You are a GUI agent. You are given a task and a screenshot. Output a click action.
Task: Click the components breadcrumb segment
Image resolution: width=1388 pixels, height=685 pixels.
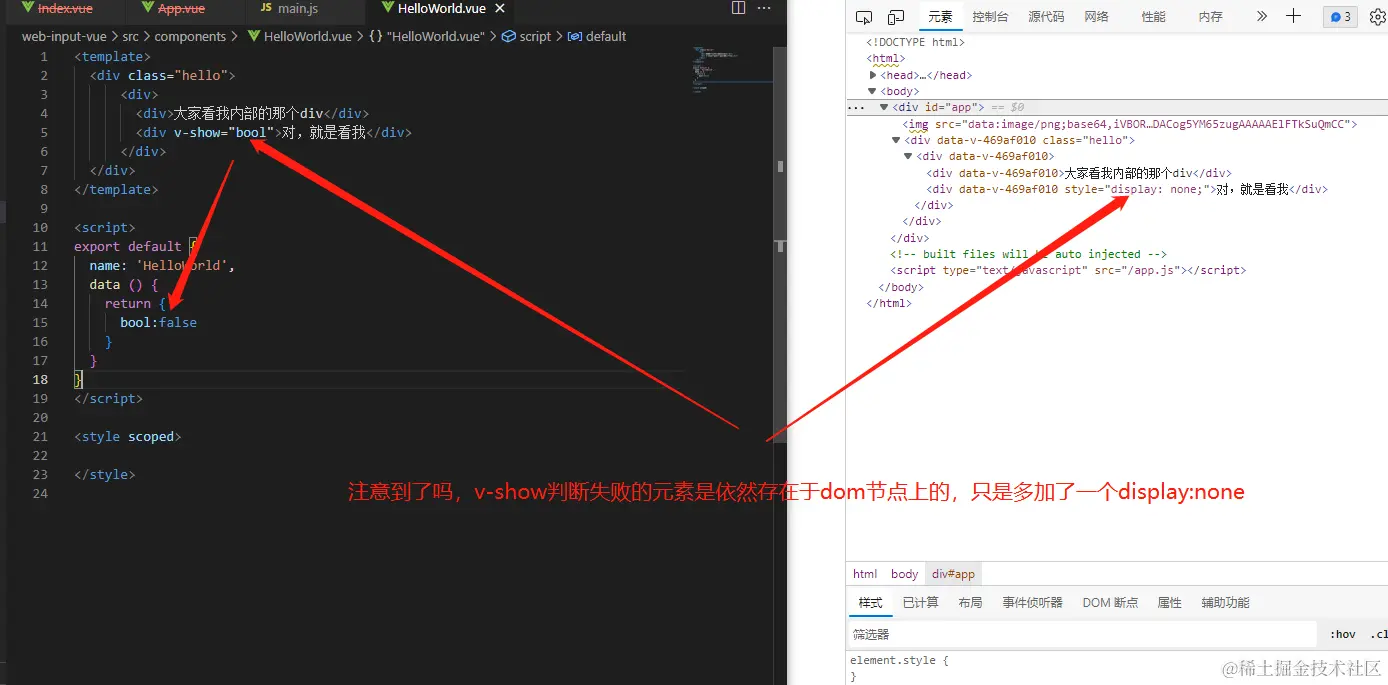(x=190, y=36)
